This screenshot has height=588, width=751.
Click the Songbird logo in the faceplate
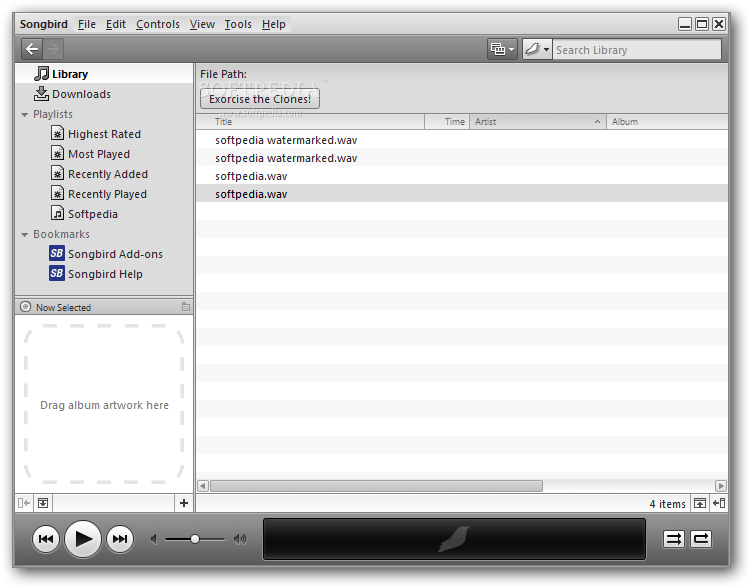[x=454, y=539]
